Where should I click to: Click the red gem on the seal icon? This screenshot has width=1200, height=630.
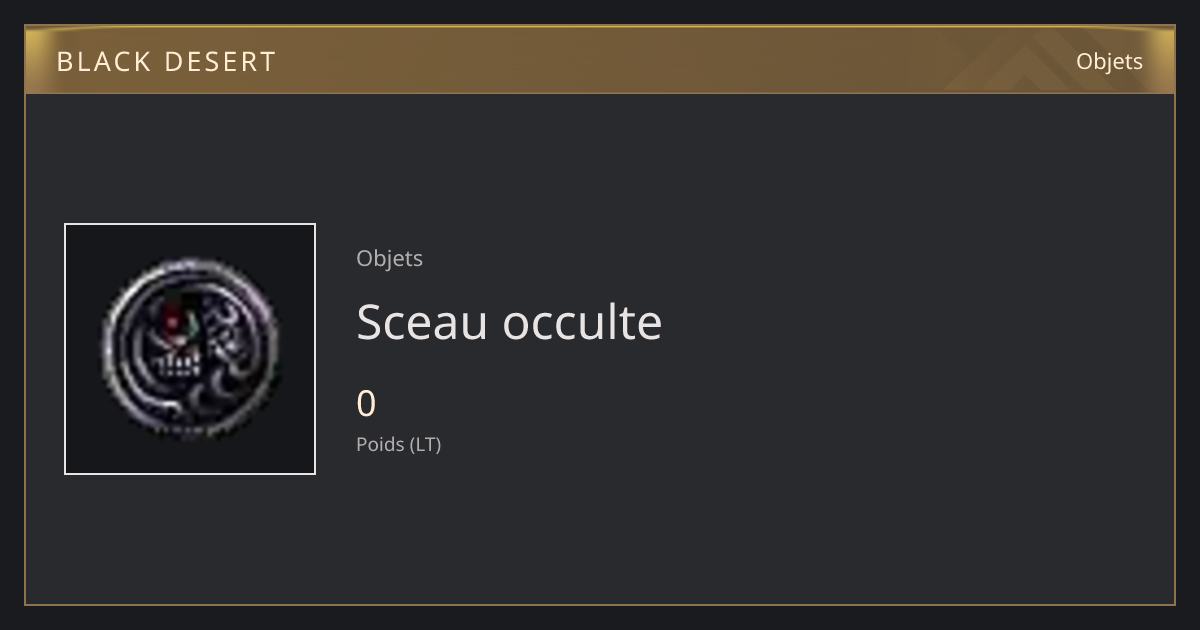point(172,323)
